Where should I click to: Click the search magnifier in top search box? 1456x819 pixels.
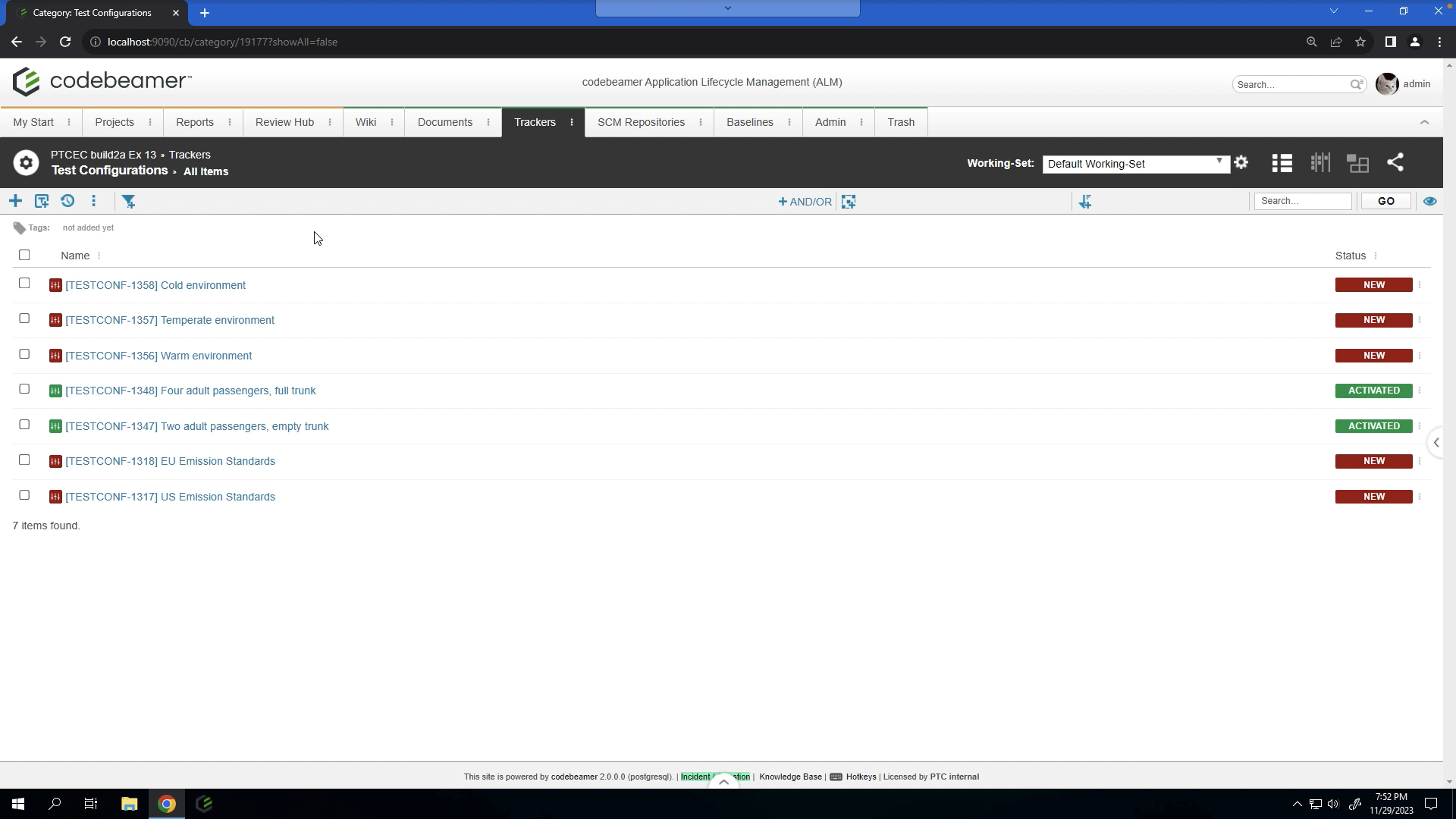(1357, 84)
